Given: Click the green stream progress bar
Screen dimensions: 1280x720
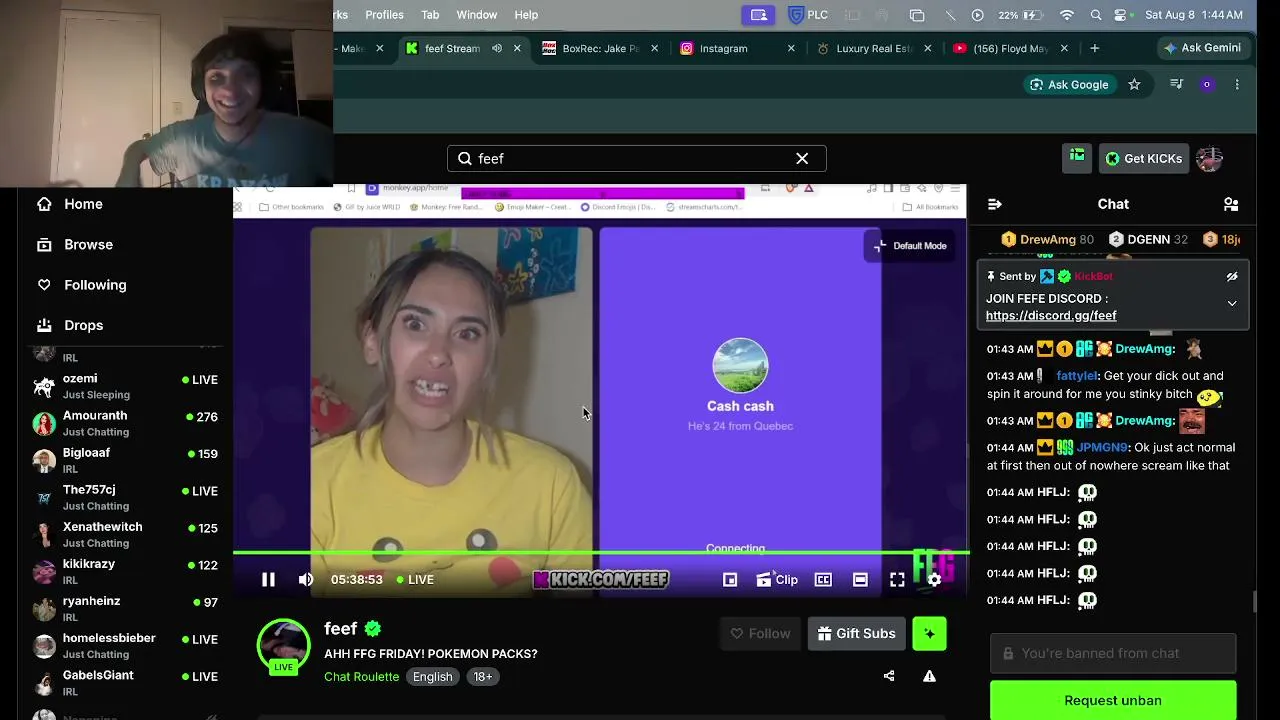Looking at the screenshot, I should [x=600, y=552].
